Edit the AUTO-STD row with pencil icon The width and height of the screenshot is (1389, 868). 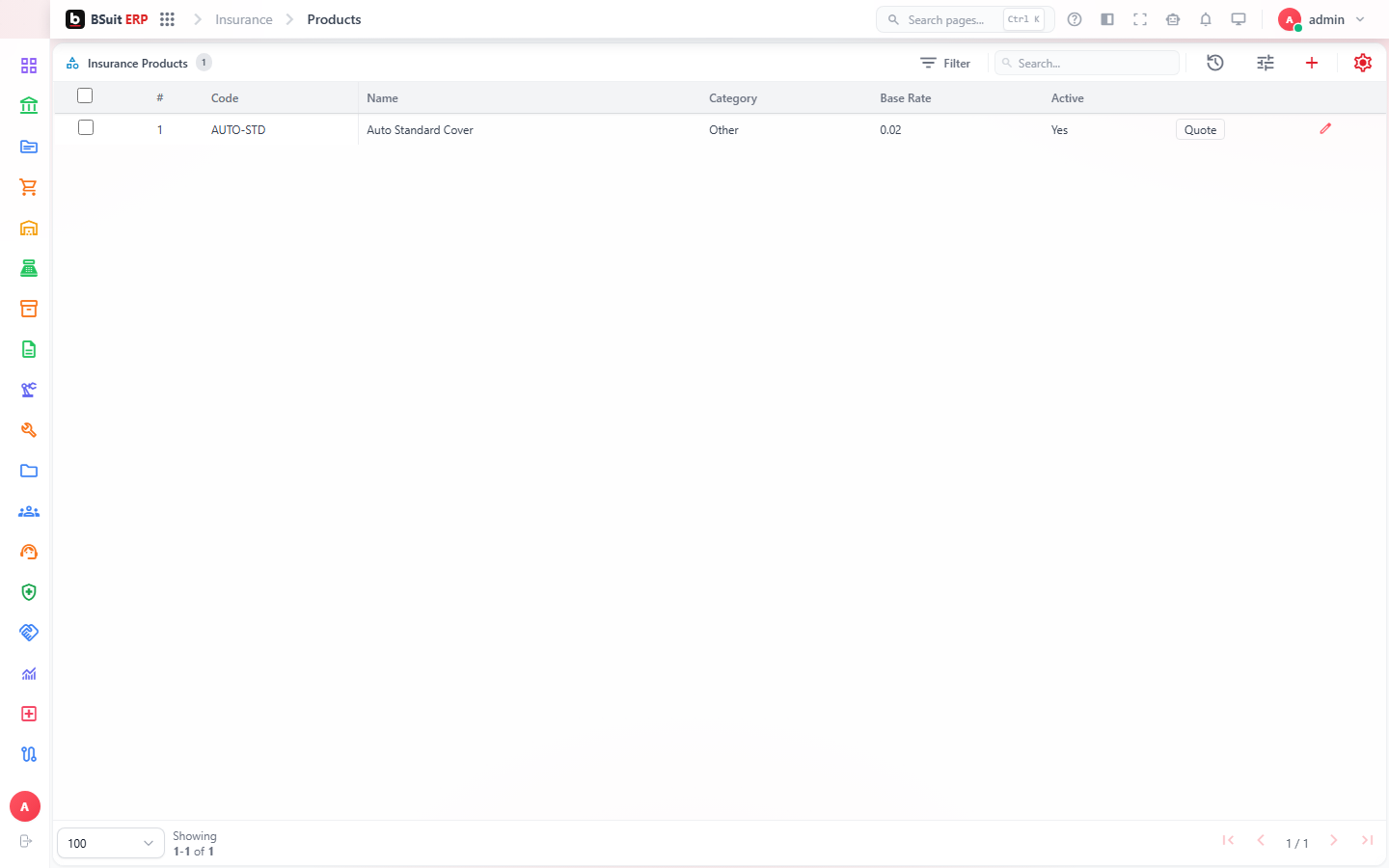pyautogui.click(x=1325, y=128)
